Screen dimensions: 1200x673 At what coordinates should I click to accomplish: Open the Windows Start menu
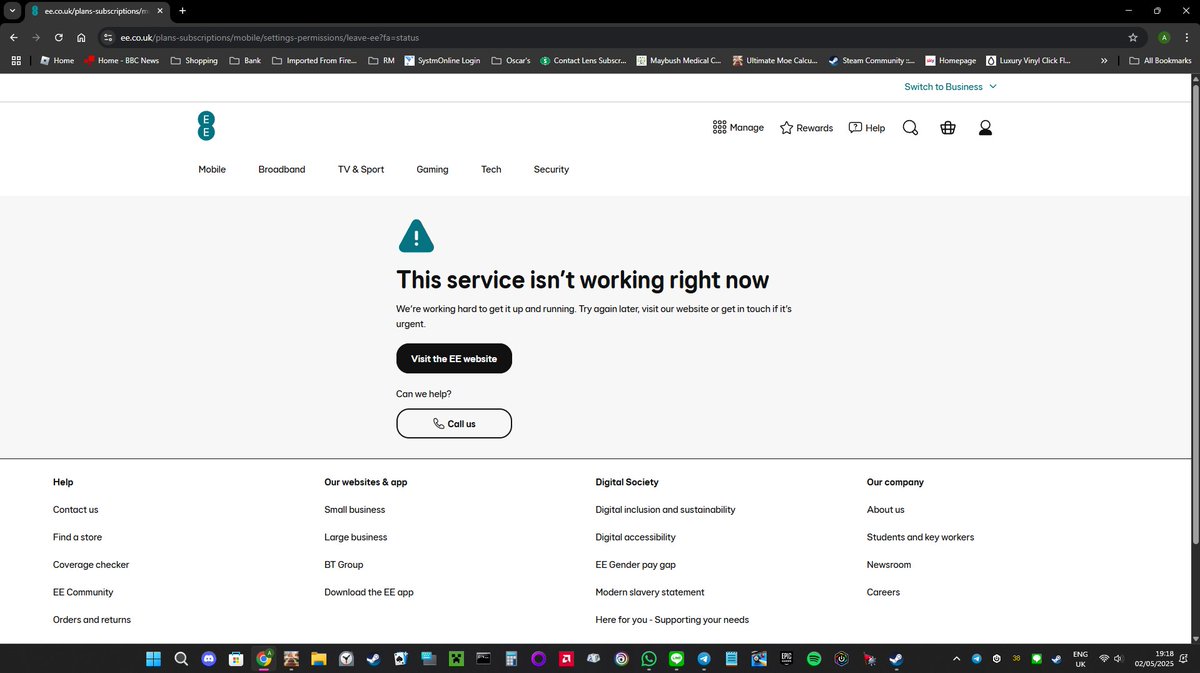point(153,659)
